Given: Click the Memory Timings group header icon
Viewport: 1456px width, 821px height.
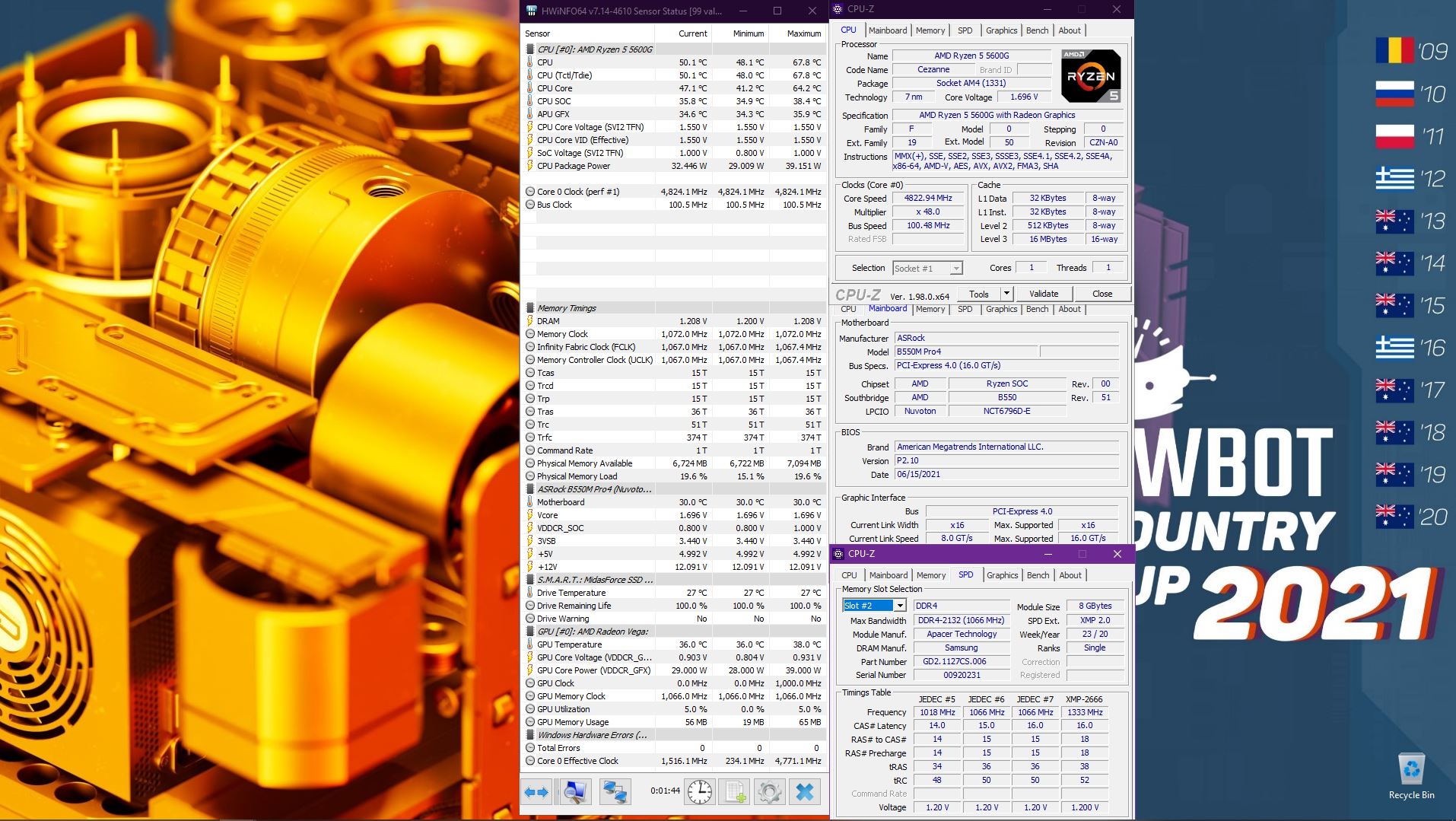Looking at the screenshot, I should 530,308.
